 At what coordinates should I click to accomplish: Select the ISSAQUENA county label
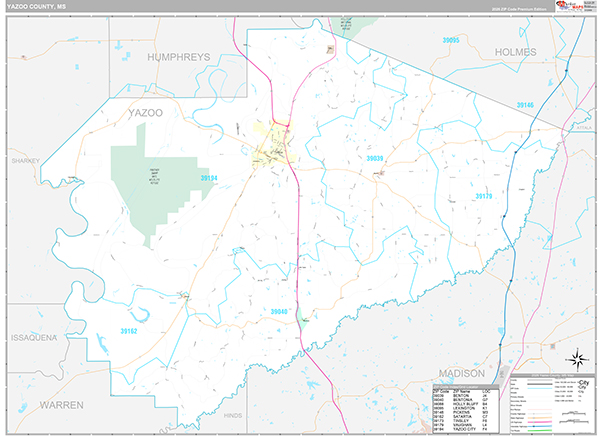point(34,338)
